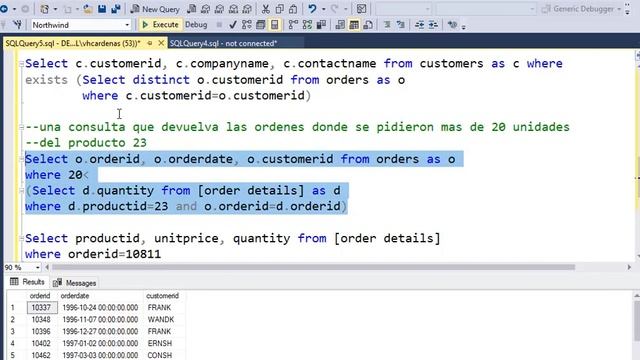Place cursor on 'where orderid=10811' line
The image size is (640, 360).
tap(93, 254)
